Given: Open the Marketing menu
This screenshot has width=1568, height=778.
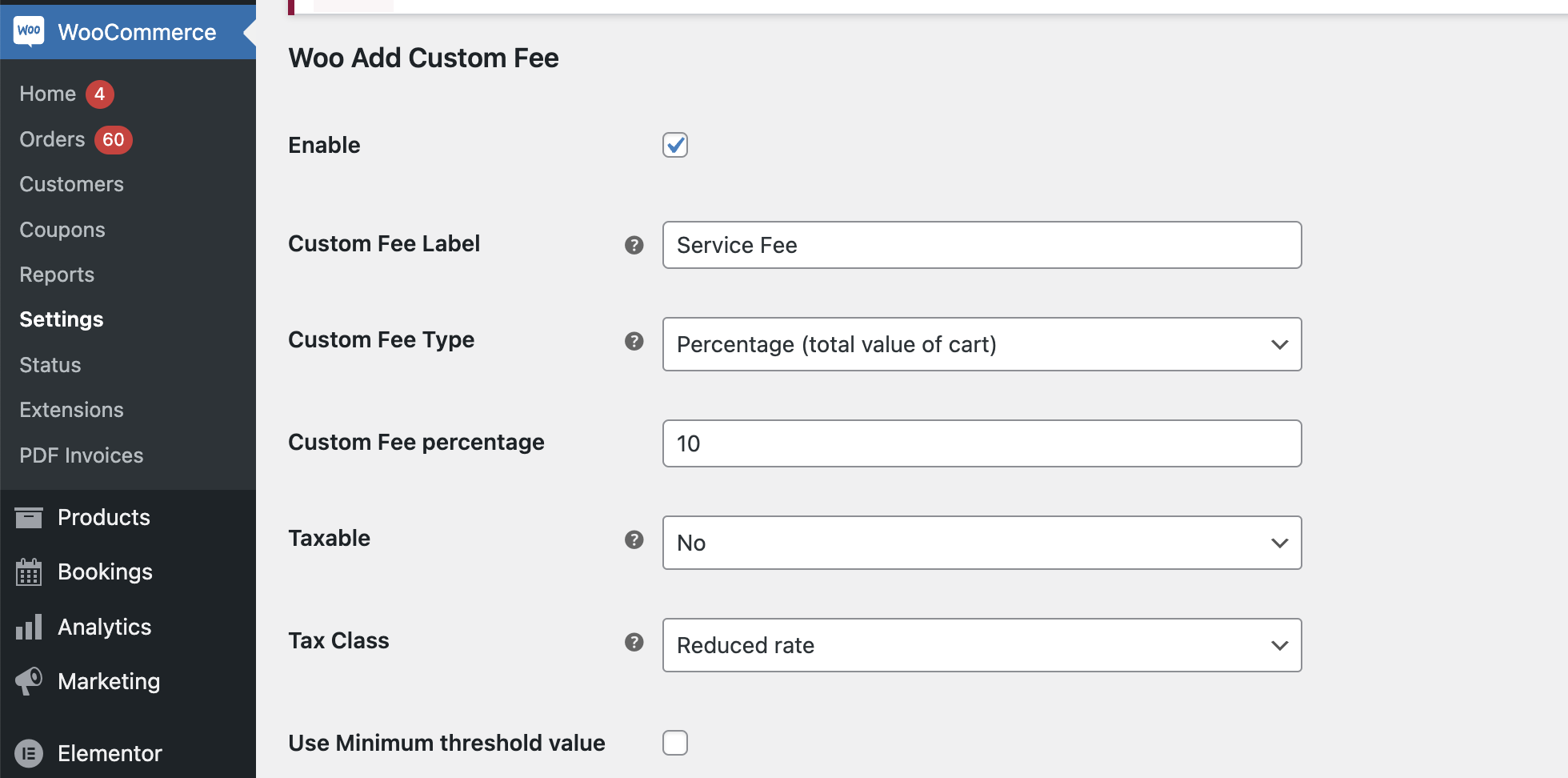Looking at the screenshot, I should 109,681.
